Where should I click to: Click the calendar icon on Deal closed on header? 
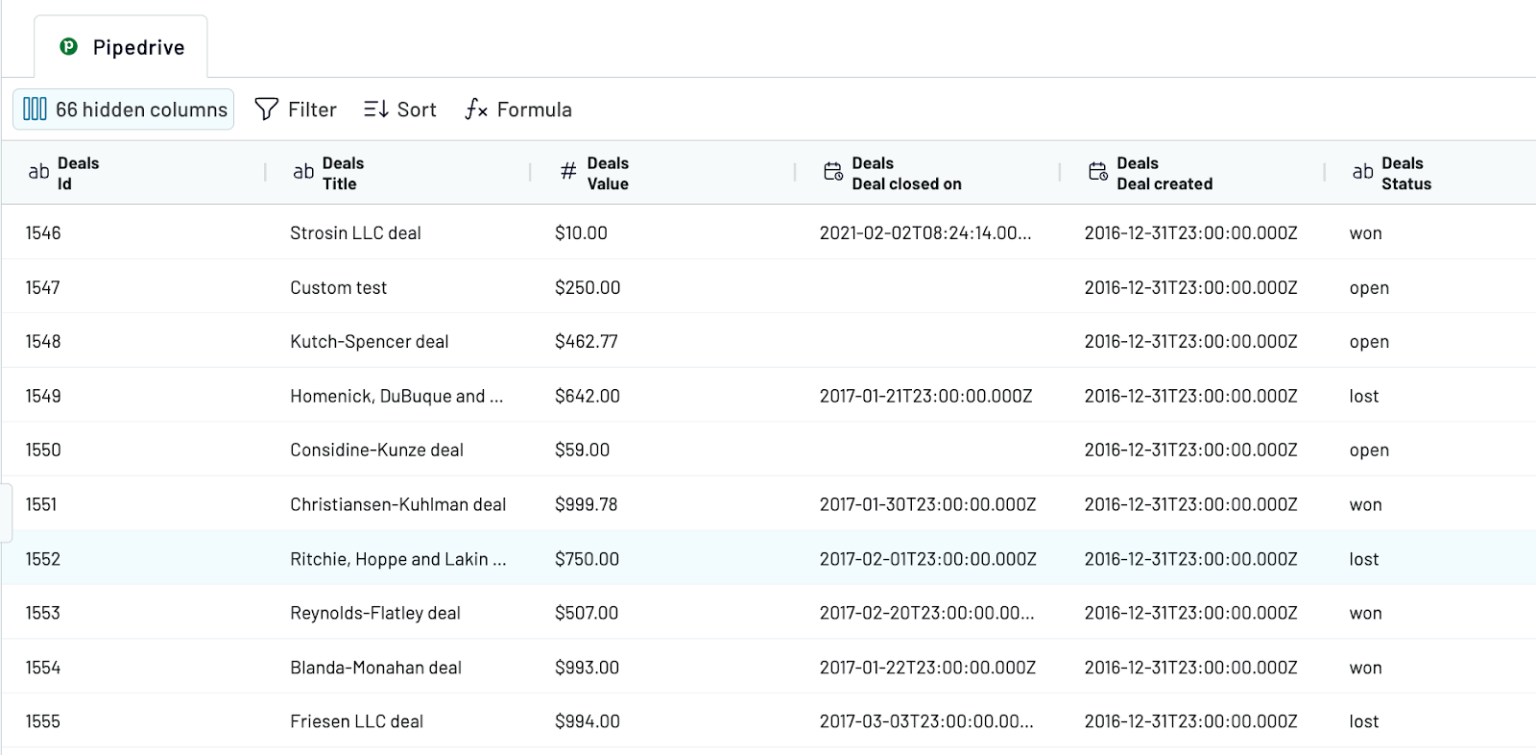pyautogui.click(x=833, y=170)
